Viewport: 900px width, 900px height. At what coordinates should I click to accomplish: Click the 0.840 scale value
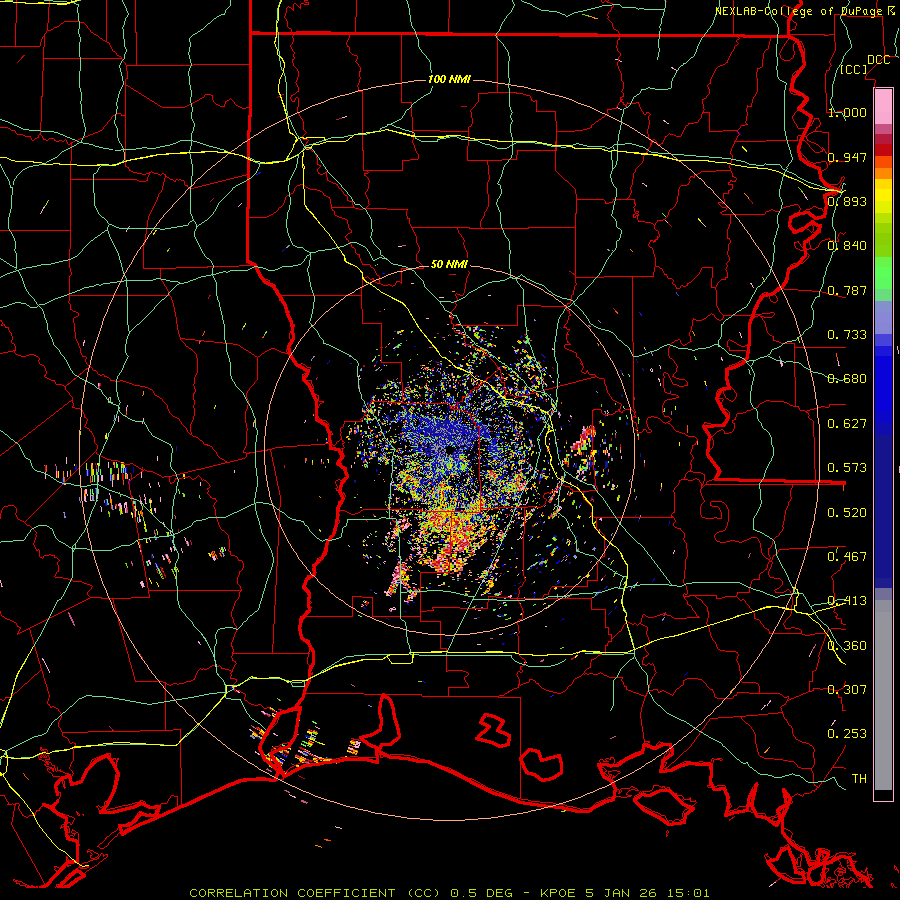click(x=847, y=246)
